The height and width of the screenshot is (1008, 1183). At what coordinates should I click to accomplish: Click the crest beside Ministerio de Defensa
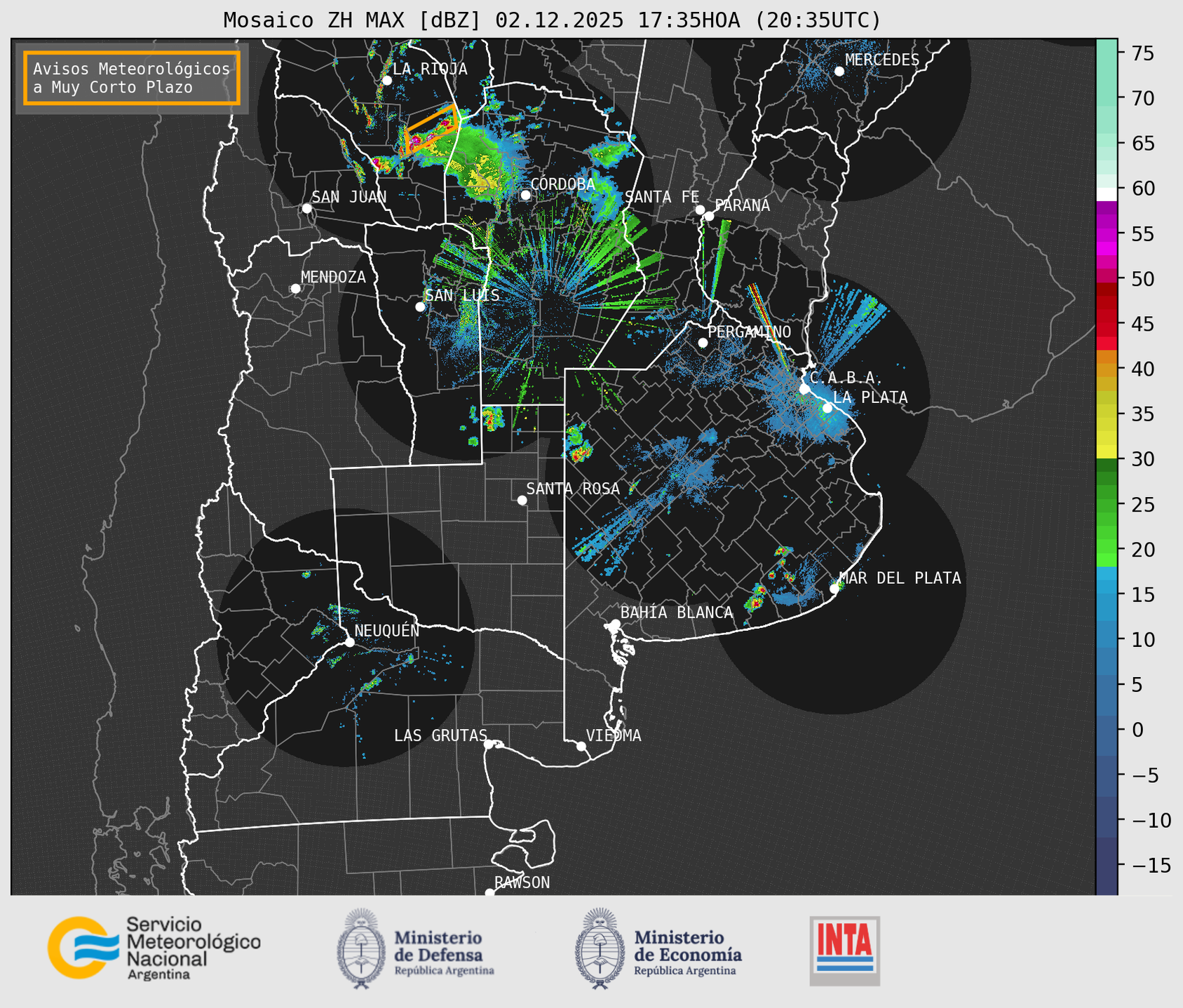click(361, 948)
